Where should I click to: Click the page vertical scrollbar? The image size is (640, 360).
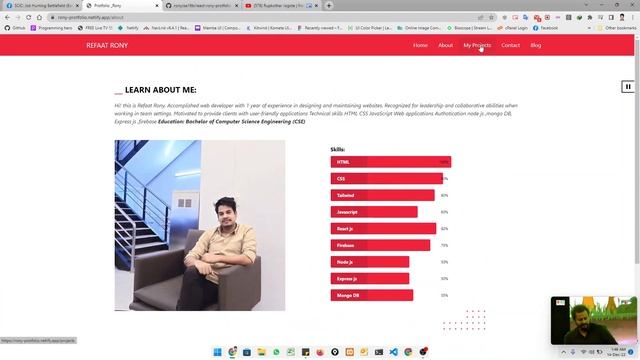(637, 151)
